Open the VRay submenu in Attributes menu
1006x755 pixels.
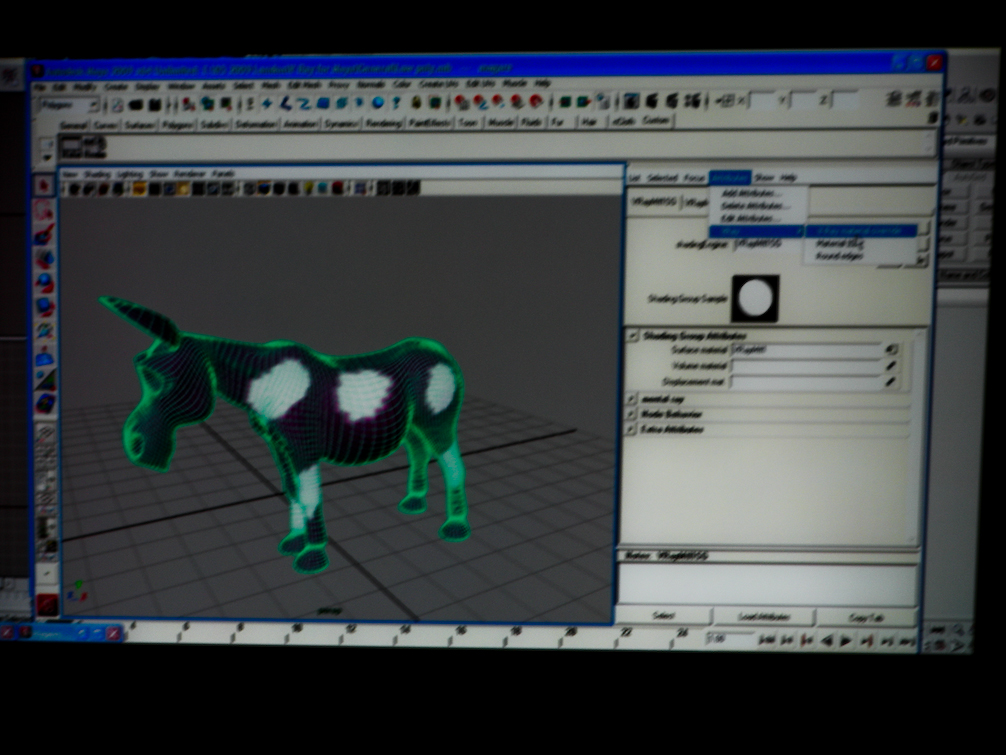tap(757, 232)
